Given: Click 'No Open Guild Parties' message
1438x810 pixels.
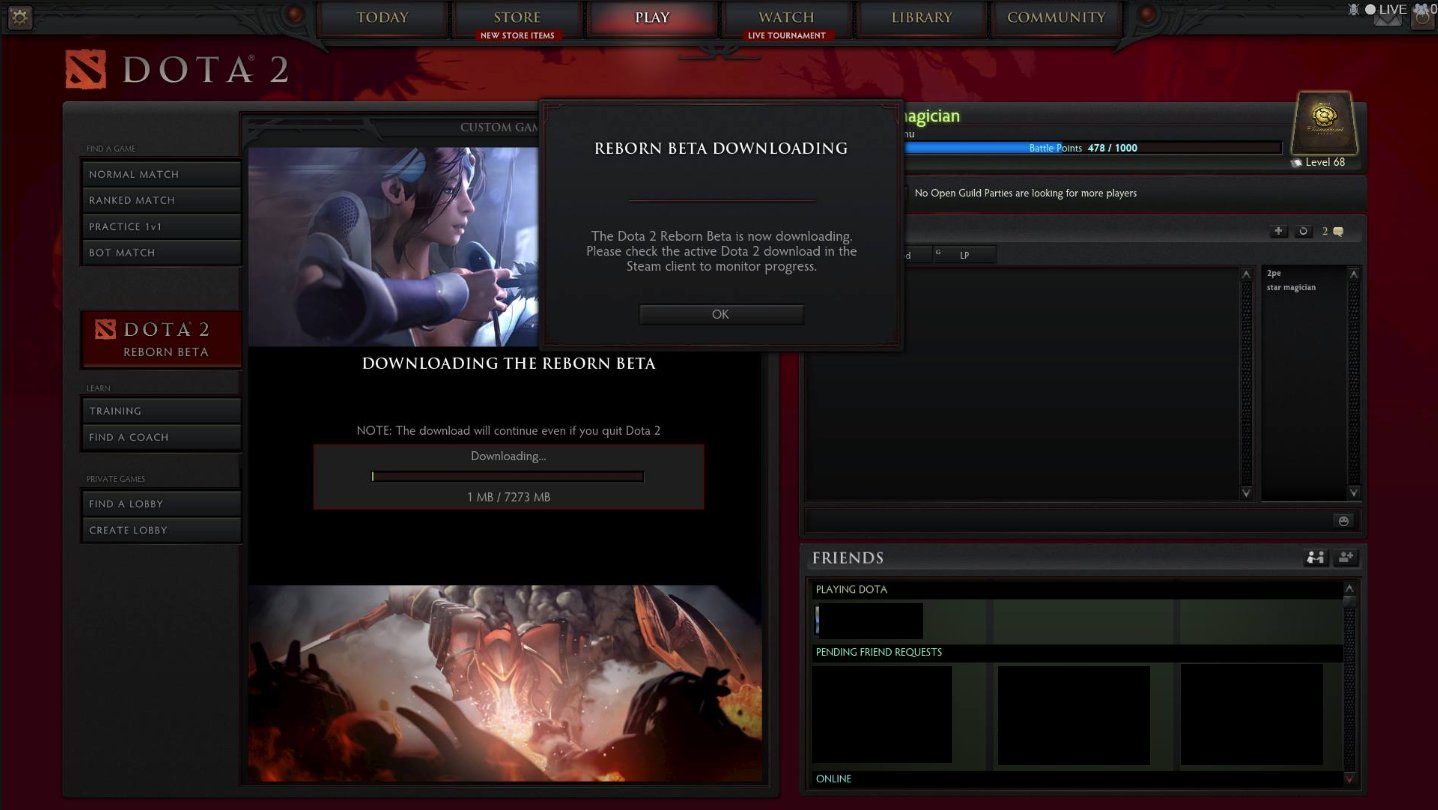Looking at the screenshot, I should (x=1026, y=193).
